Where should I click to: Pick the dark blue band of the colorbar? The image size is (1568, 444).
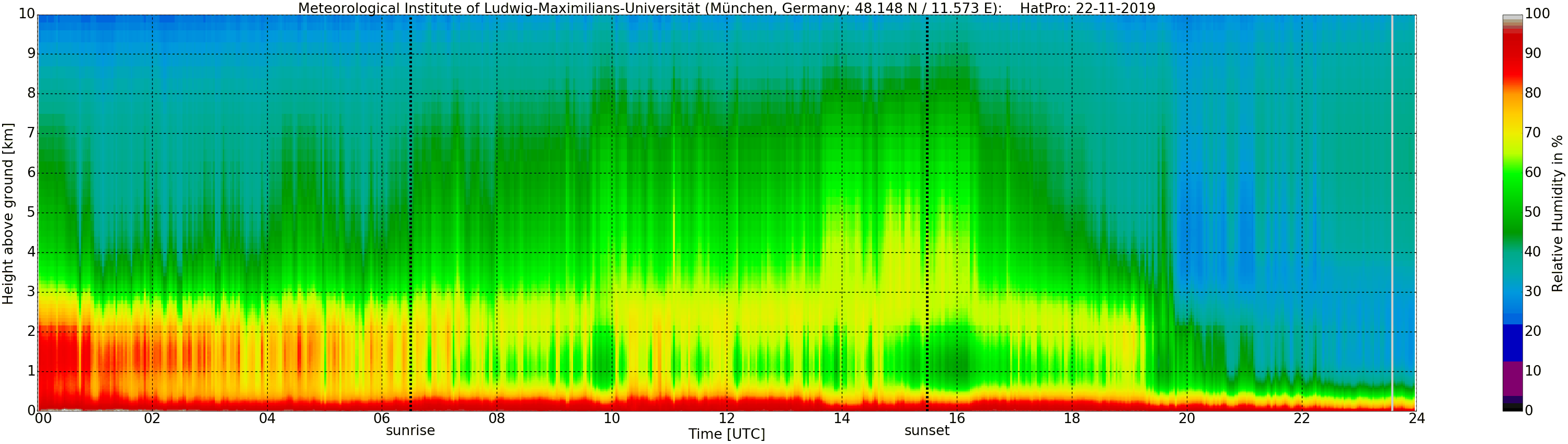tap(1513, 343)
